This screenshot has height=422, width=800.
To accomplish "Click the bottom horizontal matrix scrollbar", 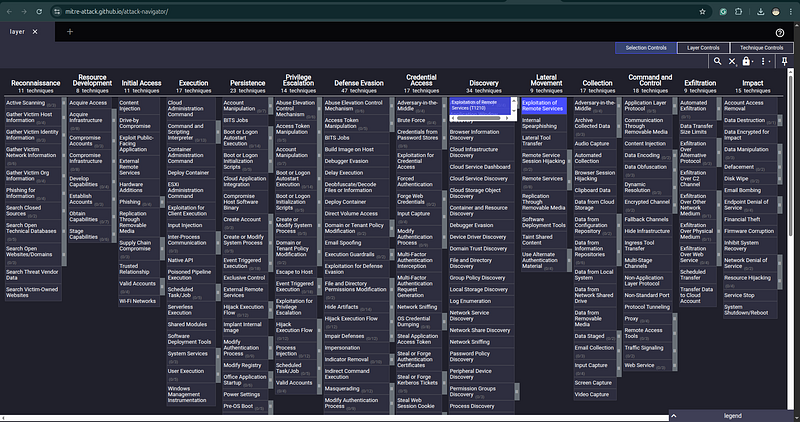I will (x=334, y=417).
